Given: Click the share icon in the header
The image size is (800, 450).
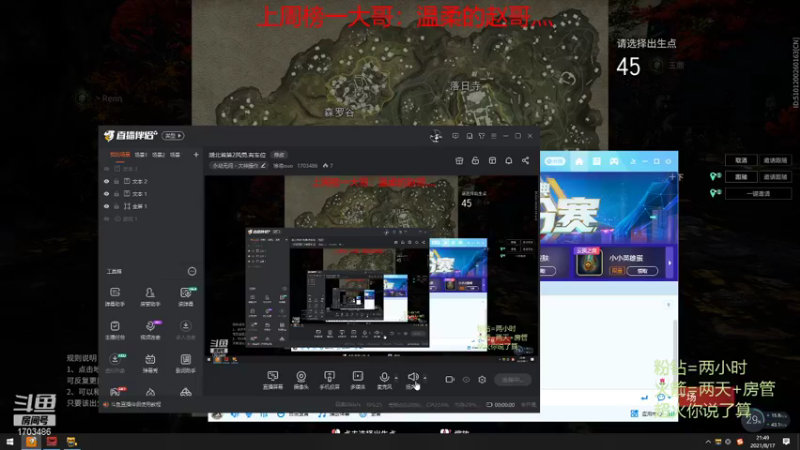Looking at the screenshot, I should [525, 161].
